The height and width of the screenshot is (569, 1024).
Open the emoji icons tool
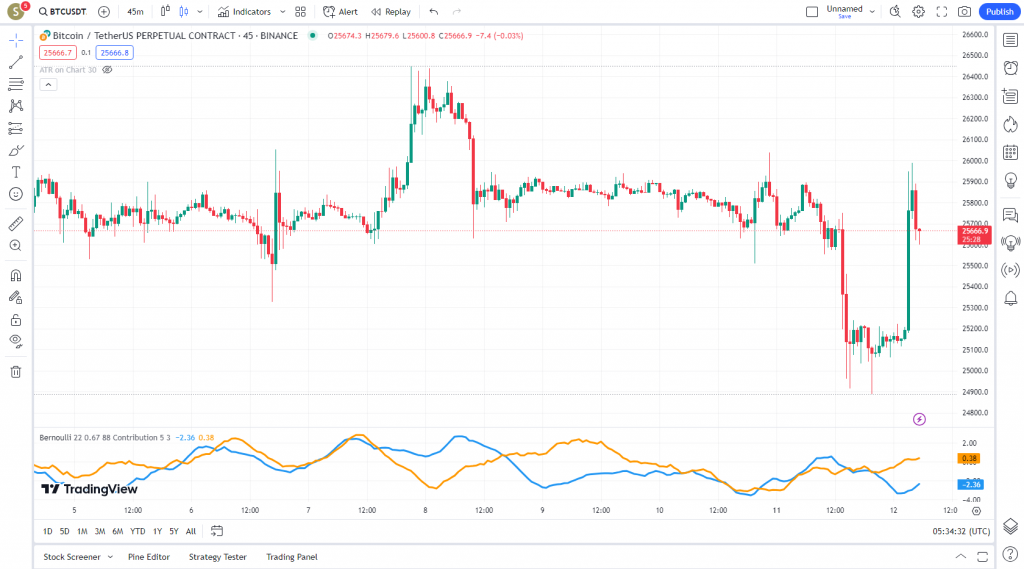click(x=16, y=194)
